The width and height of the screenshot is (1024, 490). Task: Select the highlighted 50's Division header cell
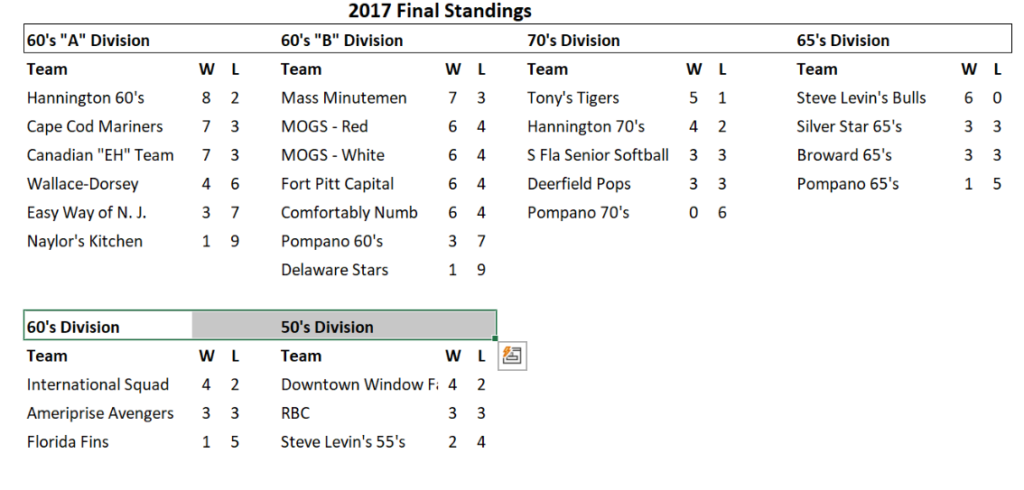pyautogui.click(x=328, y=327)
